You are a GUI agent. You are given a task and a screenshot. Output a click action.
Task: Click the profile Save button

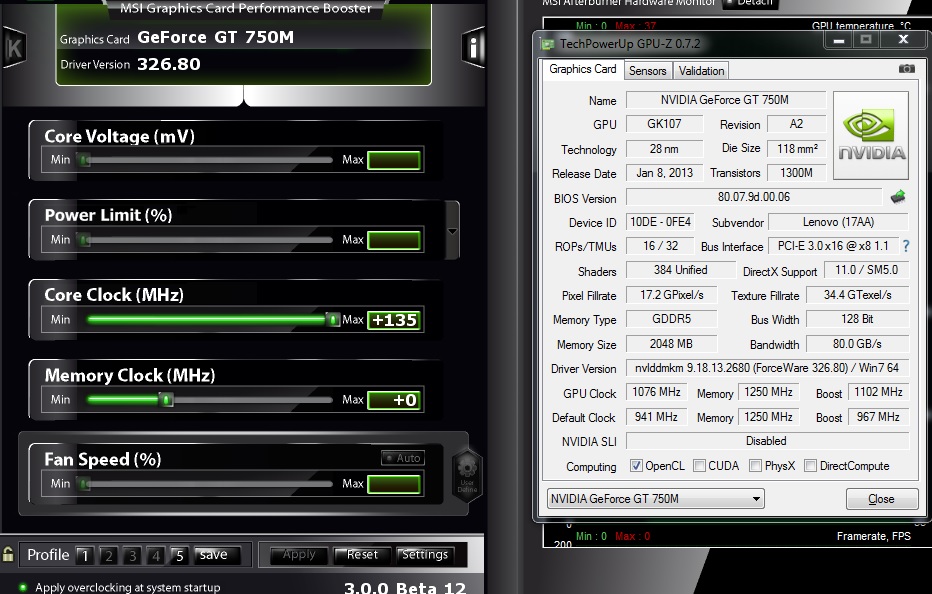point(218,555)
